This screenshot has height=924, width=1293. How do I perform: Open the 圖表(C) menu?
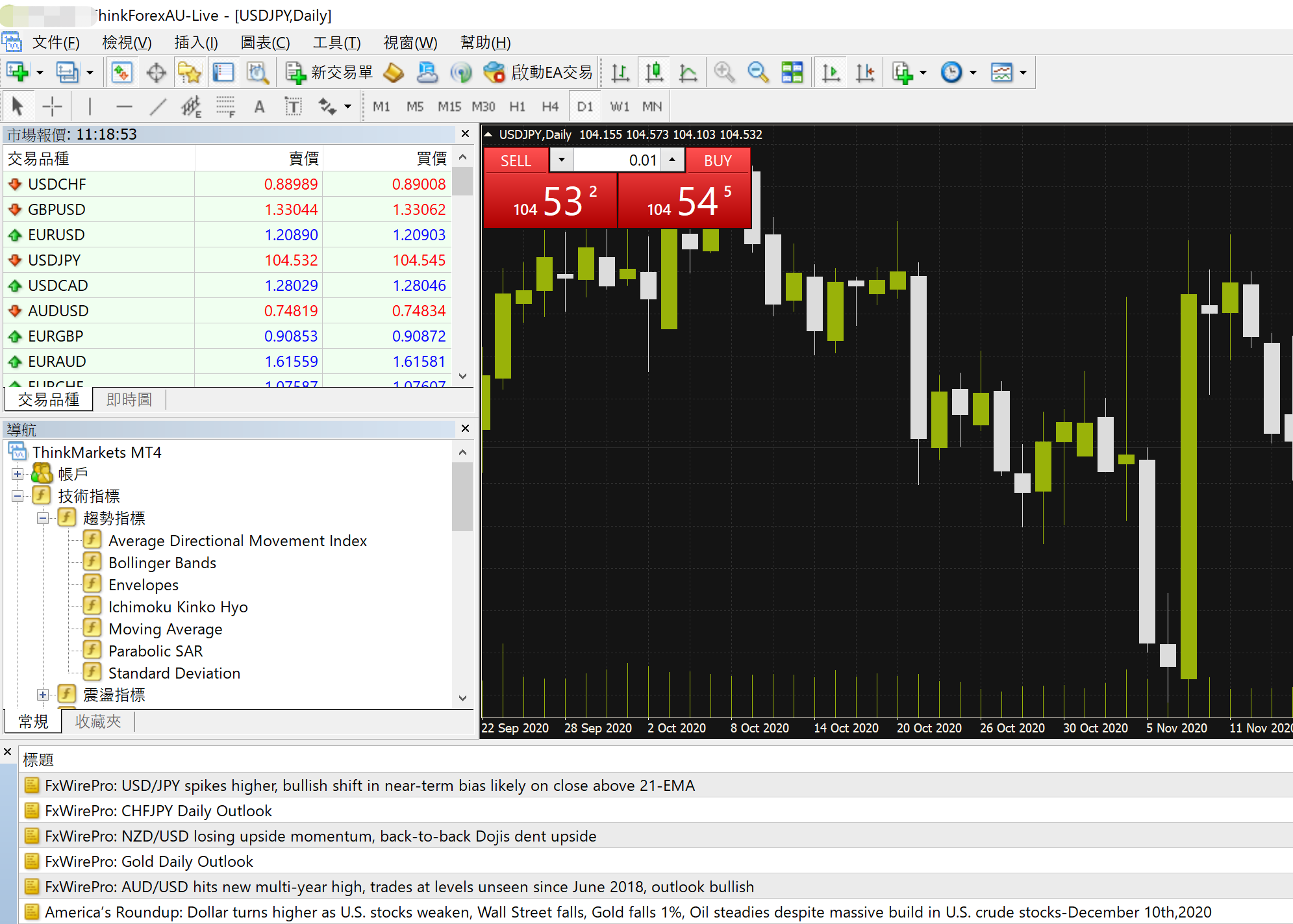pos(265,43)
